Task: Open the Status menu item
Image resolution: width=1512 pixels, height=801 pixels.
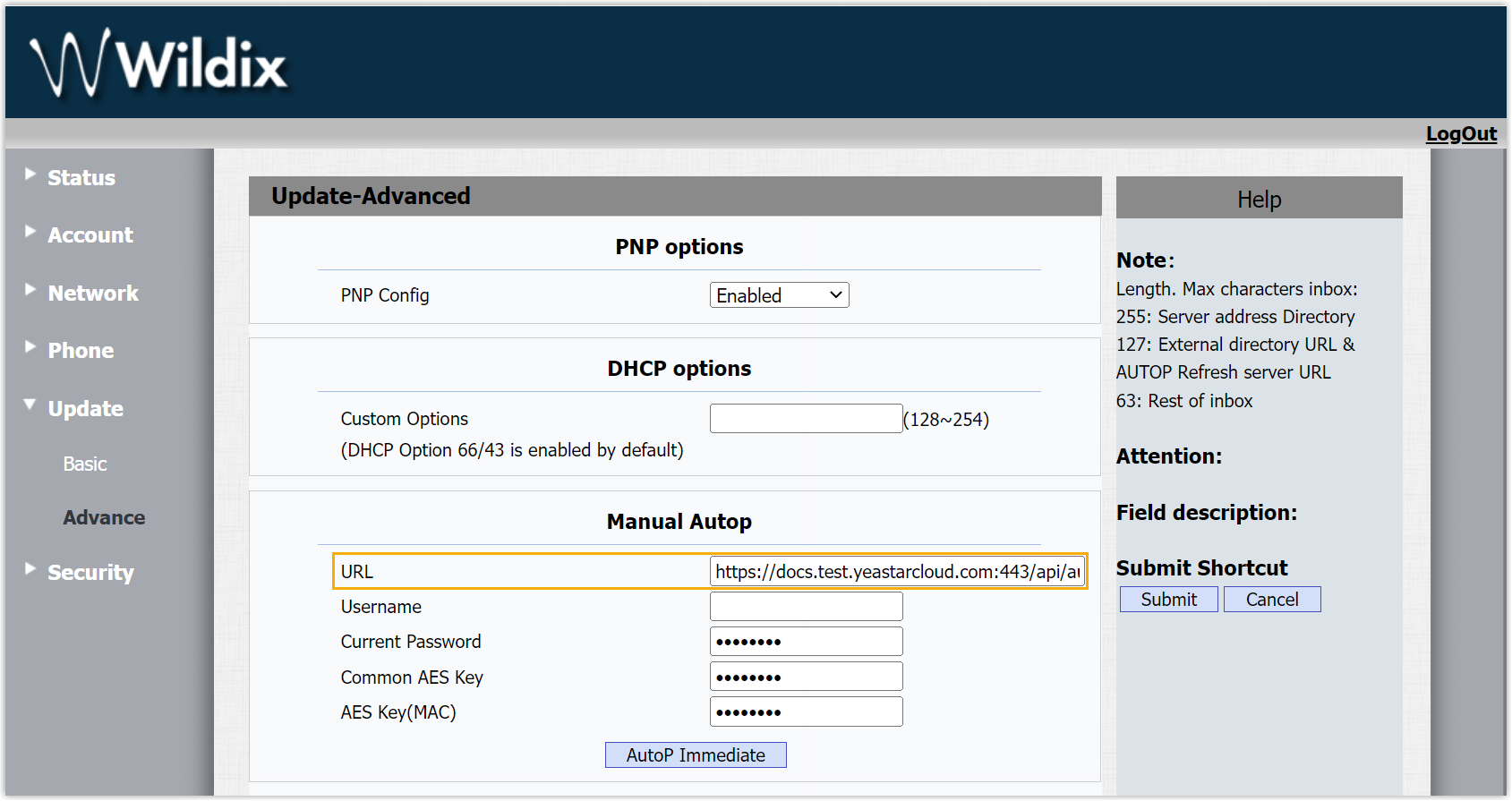Action: coord(81,178)
